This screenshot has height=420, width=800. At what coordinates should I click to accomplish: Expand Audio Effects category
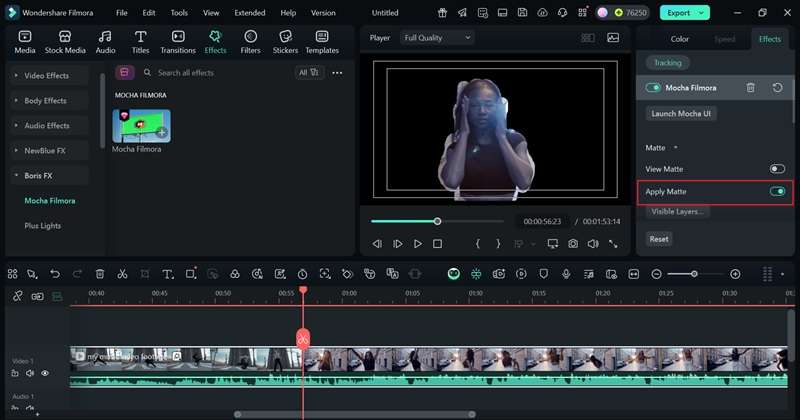(x=47, y=126)
